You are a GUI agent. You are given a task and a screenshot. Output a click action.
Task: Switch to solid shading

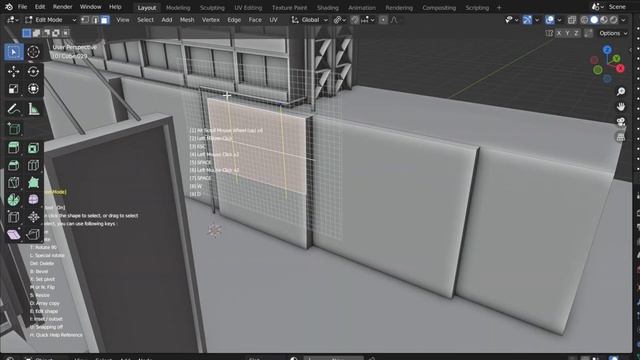(x=594, y=20)
